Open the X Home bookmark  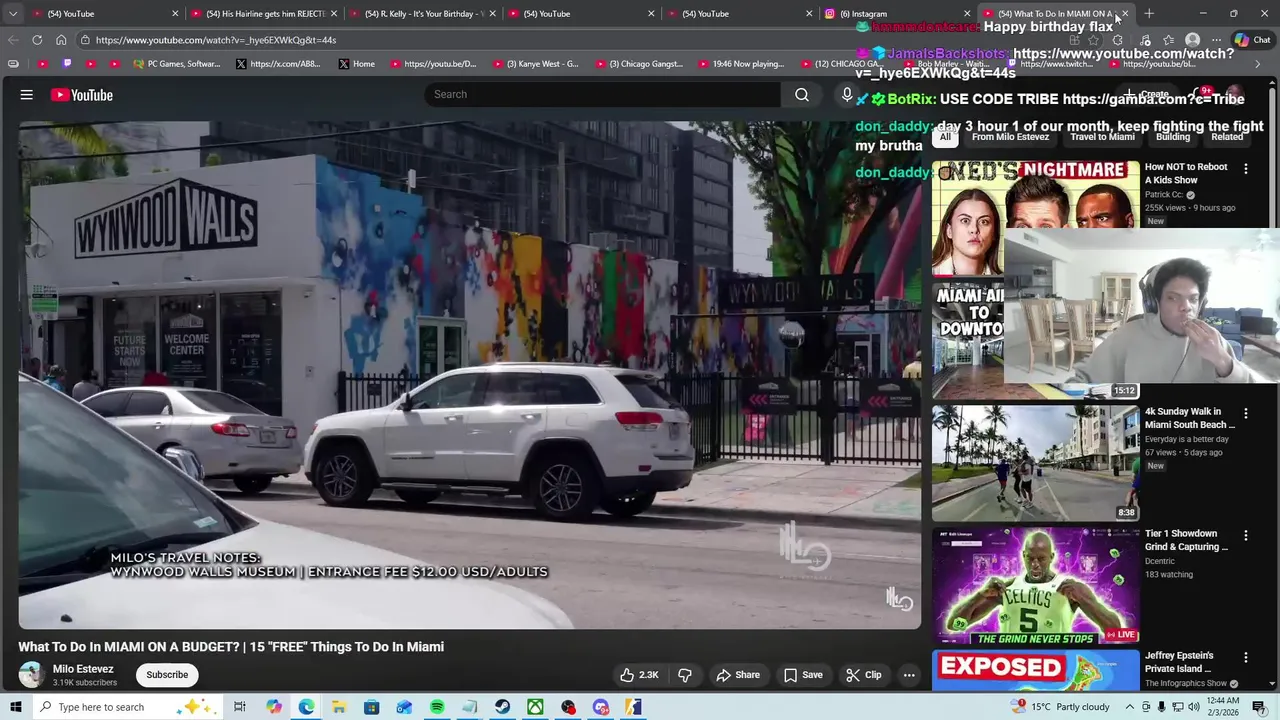pos(357,64)
